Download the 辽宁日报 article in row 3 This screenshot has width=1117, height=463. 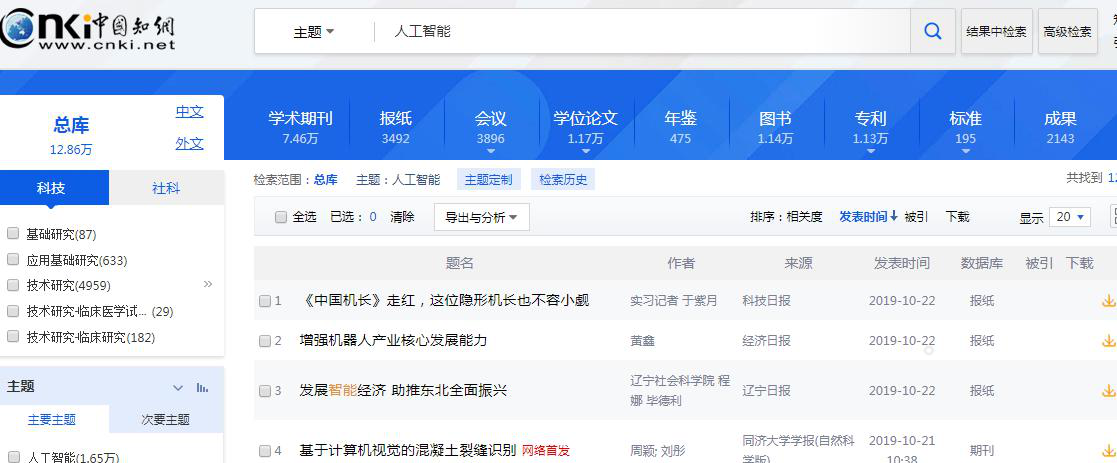[x=1108, y=390]
